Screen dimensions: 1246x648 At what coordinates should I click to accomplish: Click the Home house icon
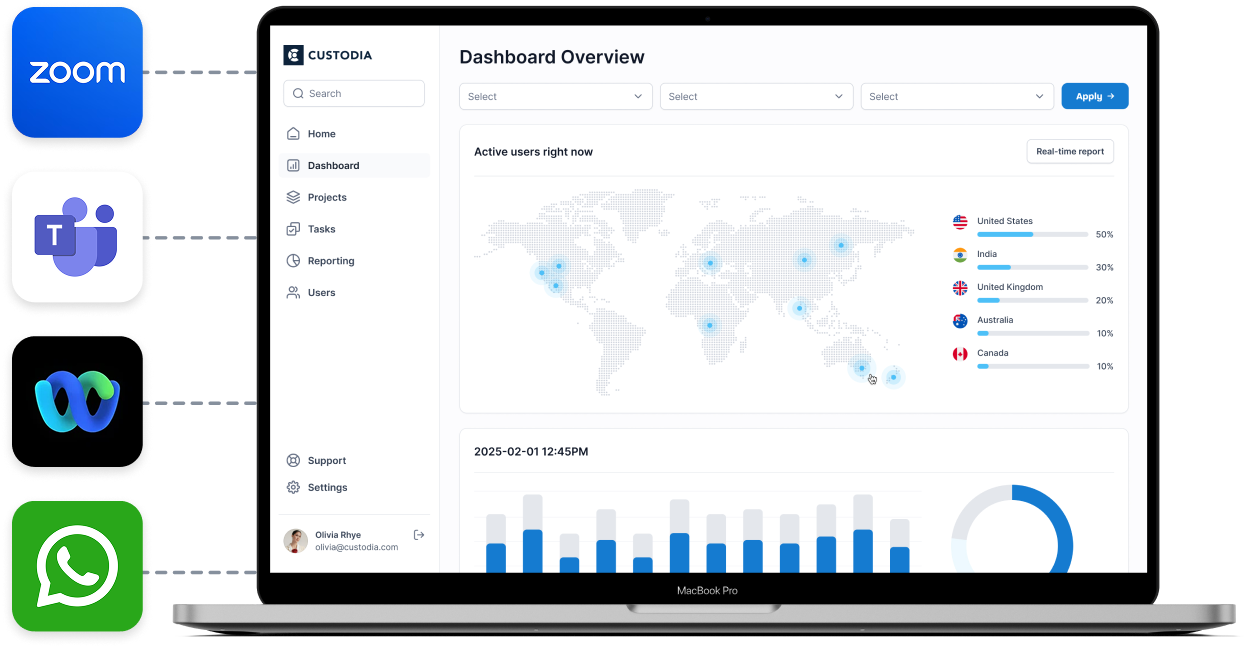click(x=293, y=133)
